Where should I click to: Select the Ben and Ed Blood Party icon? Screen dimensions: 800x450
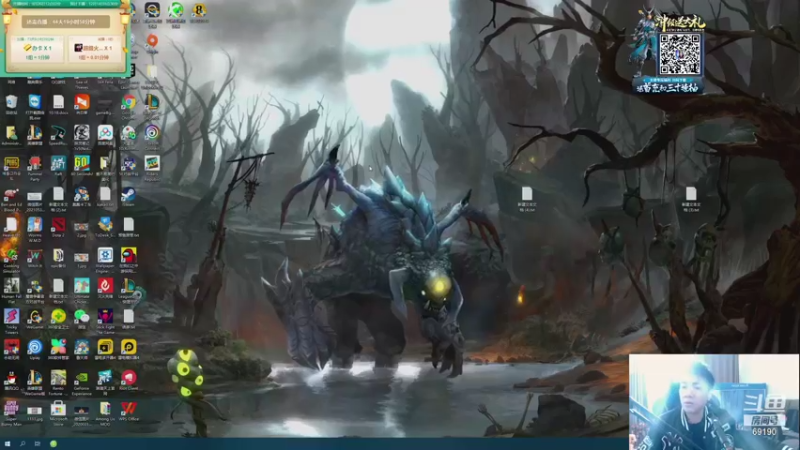click(x=11, y=195)
